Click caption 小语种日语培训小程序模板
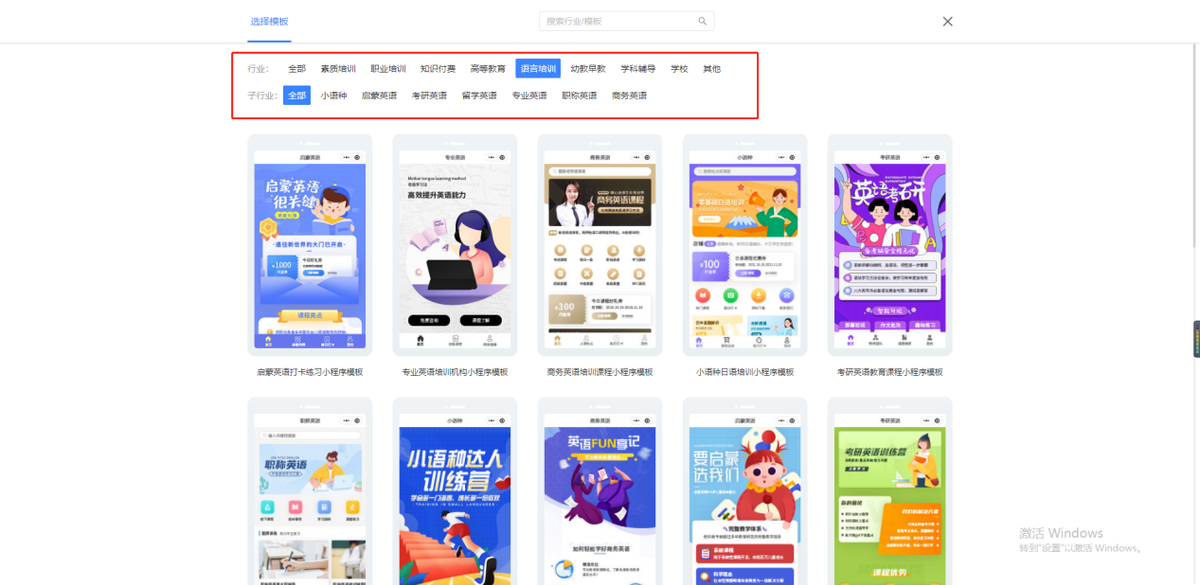 point(745,372)
